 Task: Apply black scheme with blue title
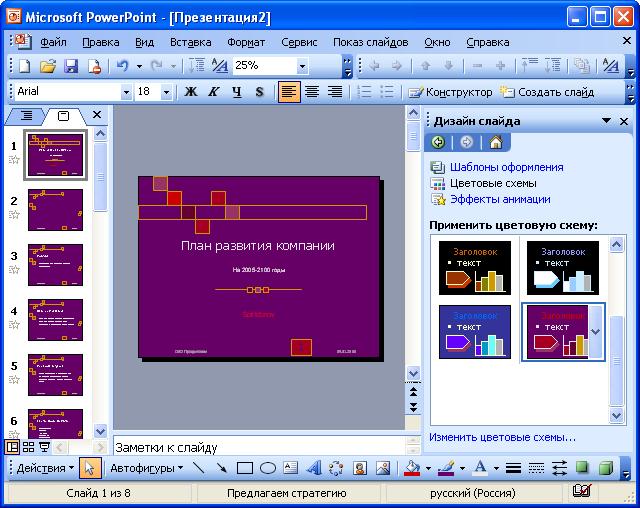pyautogui.click(x=563, y=268)
